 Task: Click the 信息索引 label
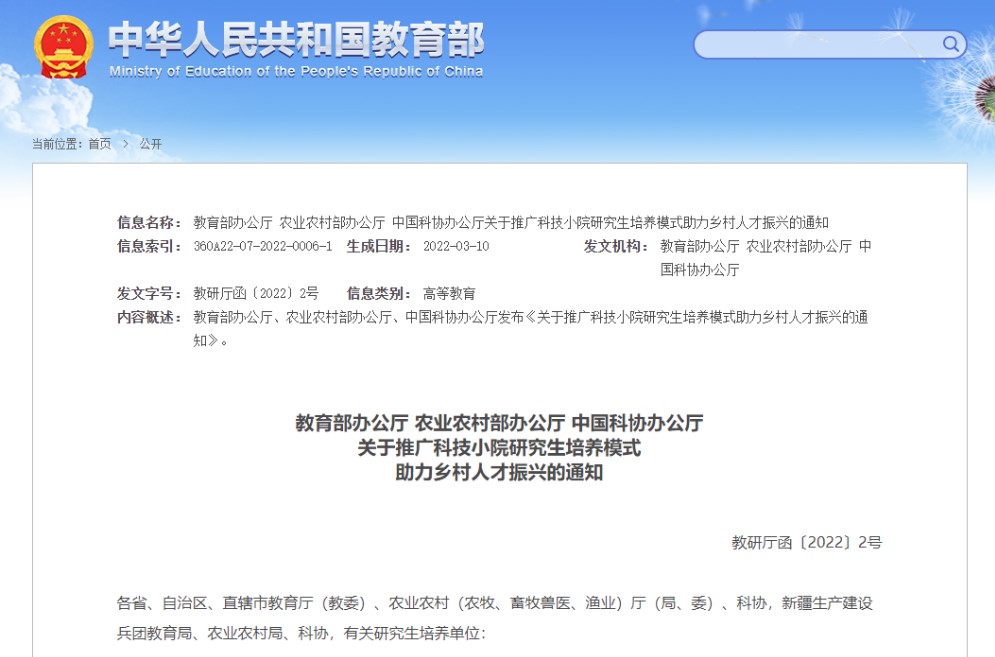click(x=148, y=246)
